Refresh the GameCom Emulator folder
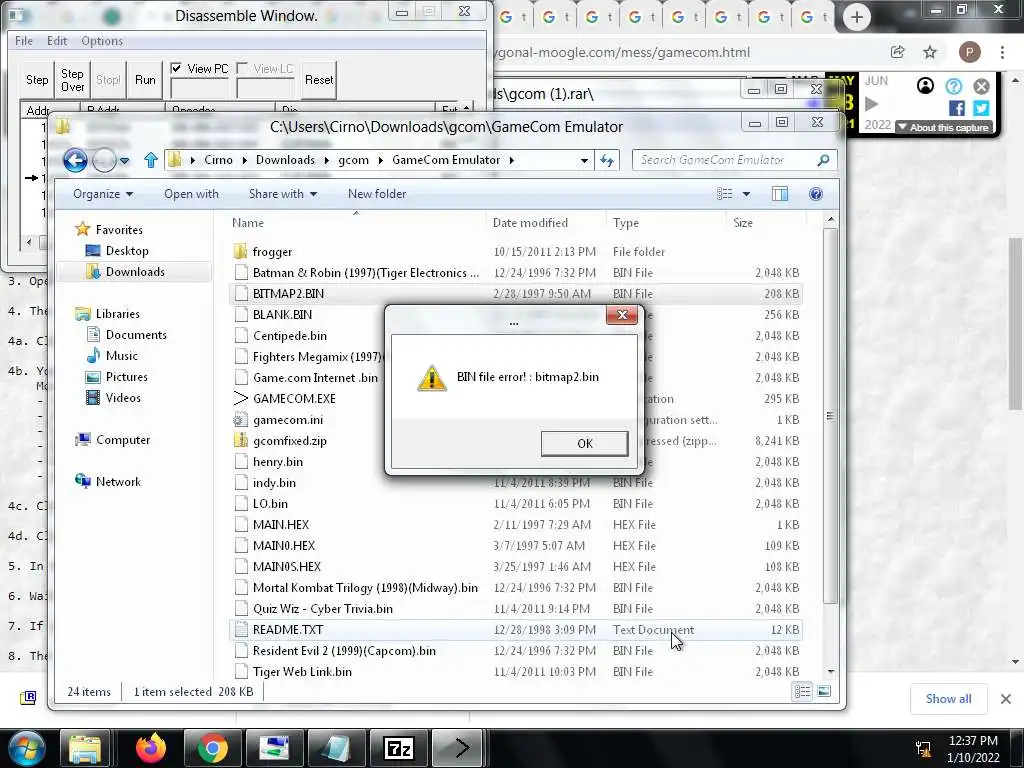1024x768 pixels. (x=607, y=160)
